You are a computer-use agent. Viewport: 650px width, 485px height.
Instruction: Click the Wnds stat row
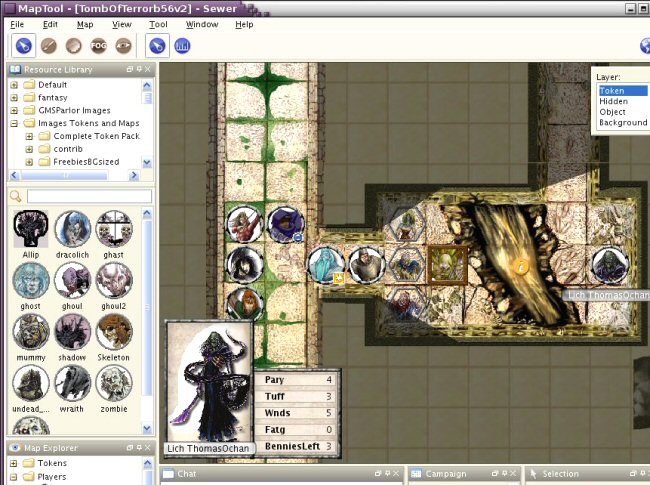298,413
